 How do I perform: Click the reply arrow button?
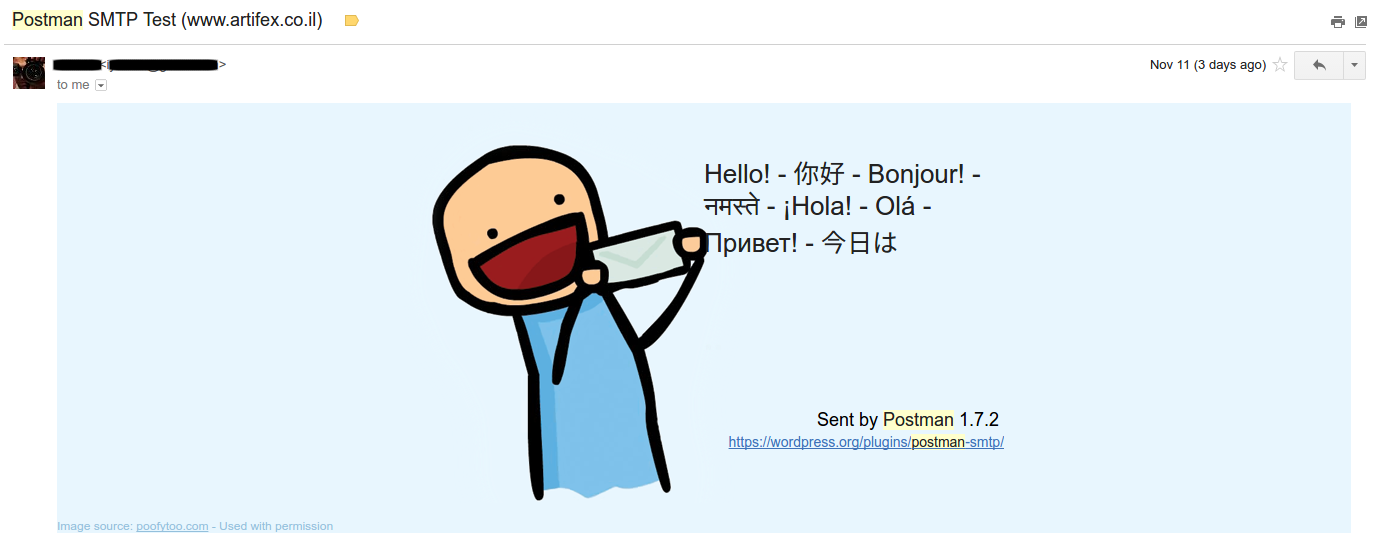[x=1319, y=65]
